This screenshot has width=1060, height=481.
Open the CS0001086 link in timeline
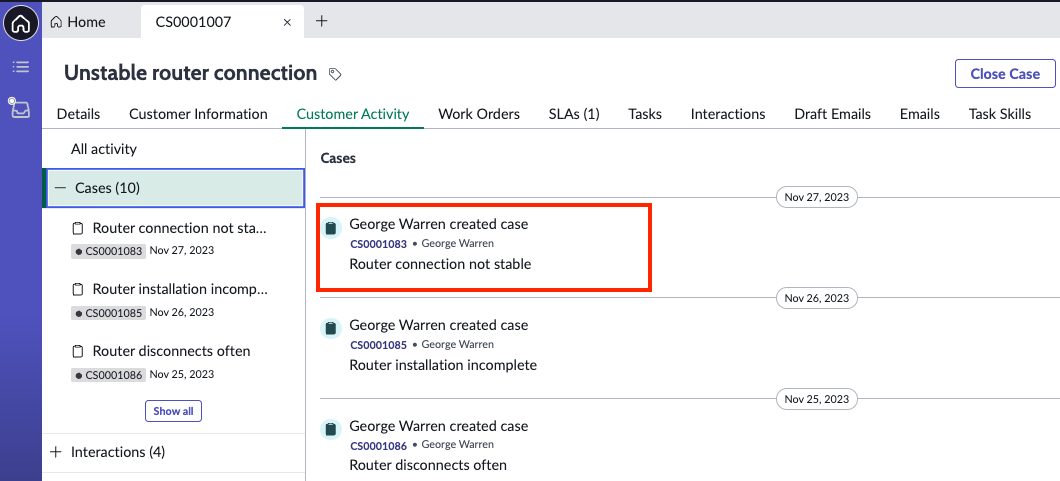click(x=378, y=445)
